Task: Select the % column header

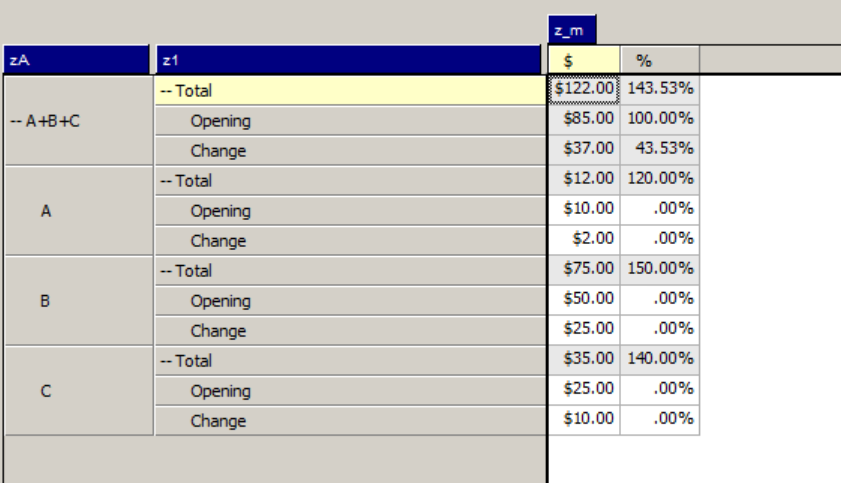Action: tap(659, 61)
